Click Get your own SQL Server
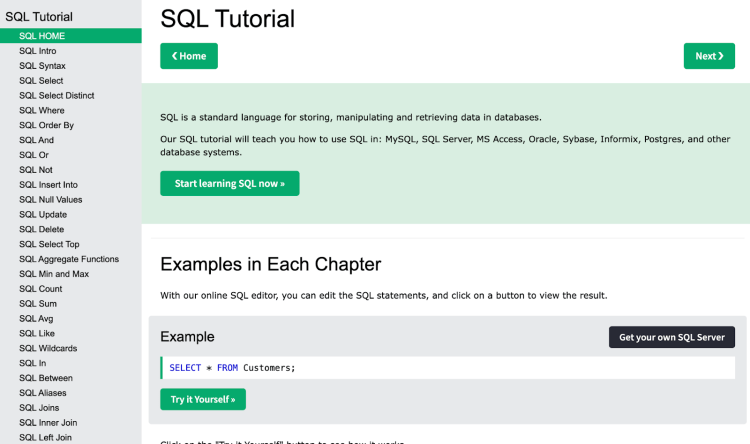Viewport: 750px width, 444px height. [x=672, y=337]
